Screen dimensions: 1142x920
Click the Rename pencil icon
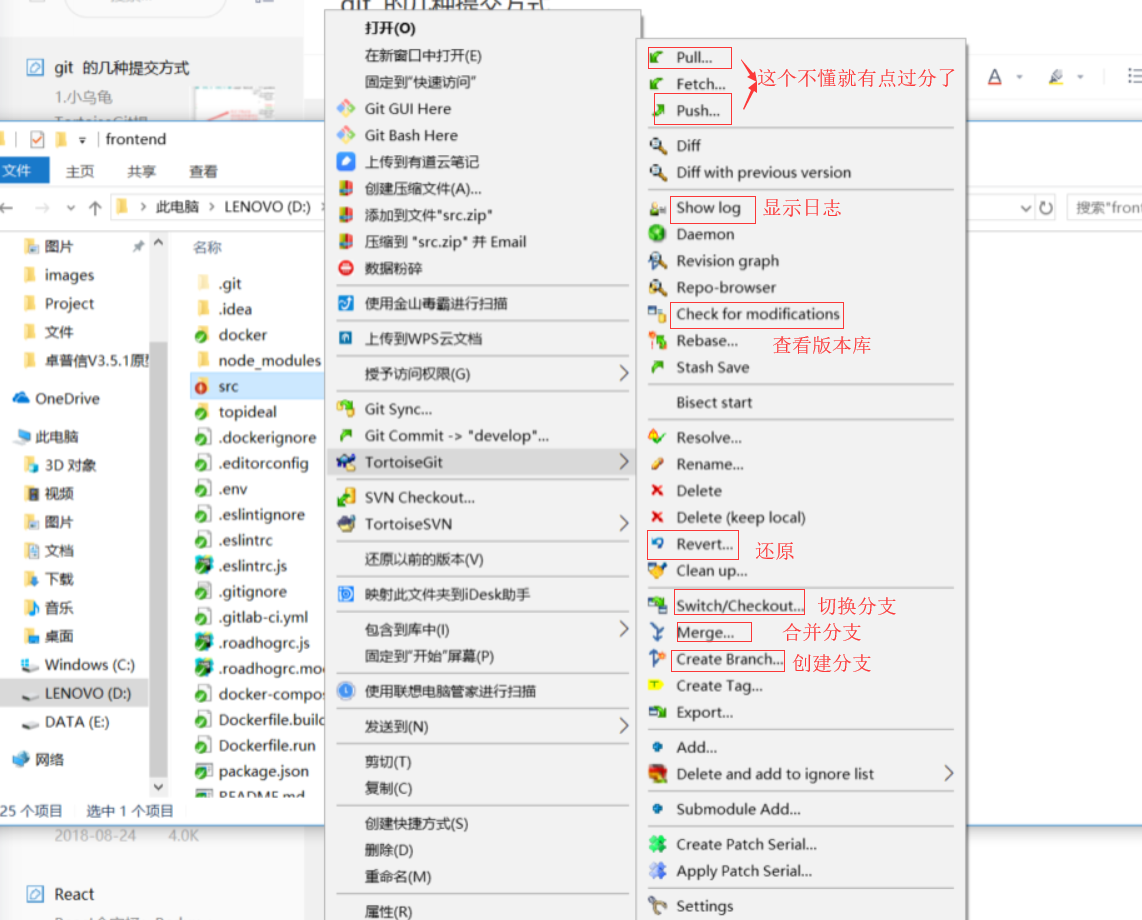(657, 464)
